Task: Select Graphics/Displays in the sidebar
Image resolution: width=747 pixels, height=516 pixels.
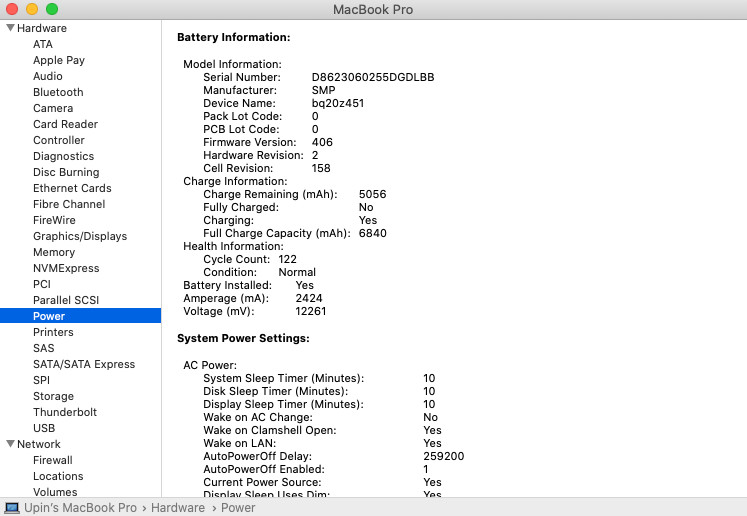Action: pos(80,236)
